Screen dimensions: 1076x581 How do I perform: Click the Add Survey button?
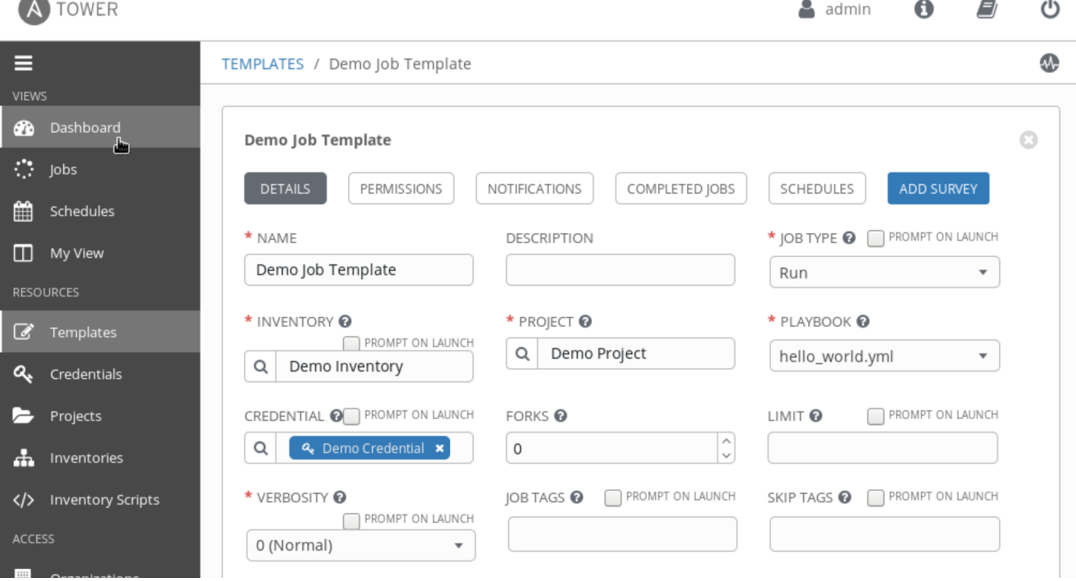pyautogui.click(x=938, y=189)
